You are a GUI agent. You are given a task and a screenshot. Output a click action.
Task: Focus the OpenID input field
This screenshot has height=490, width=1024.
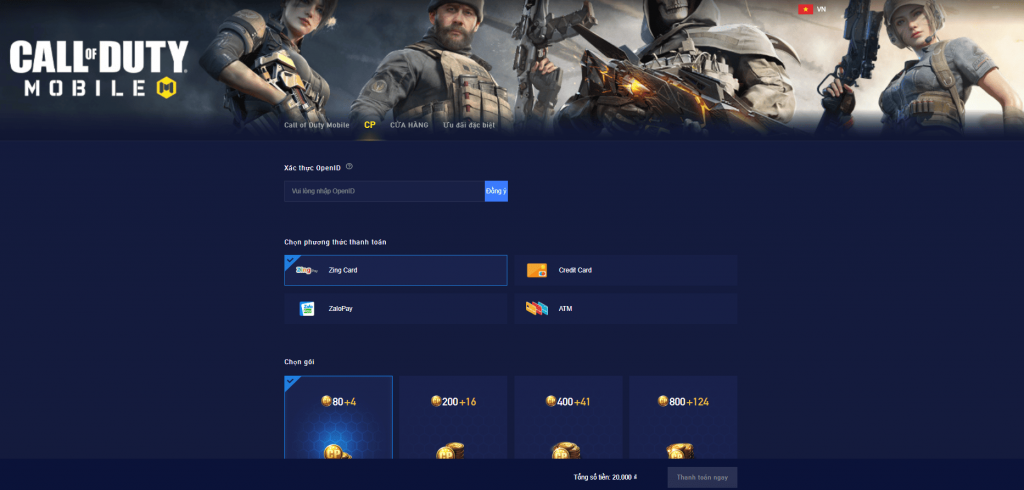click(x=384, y=191)
